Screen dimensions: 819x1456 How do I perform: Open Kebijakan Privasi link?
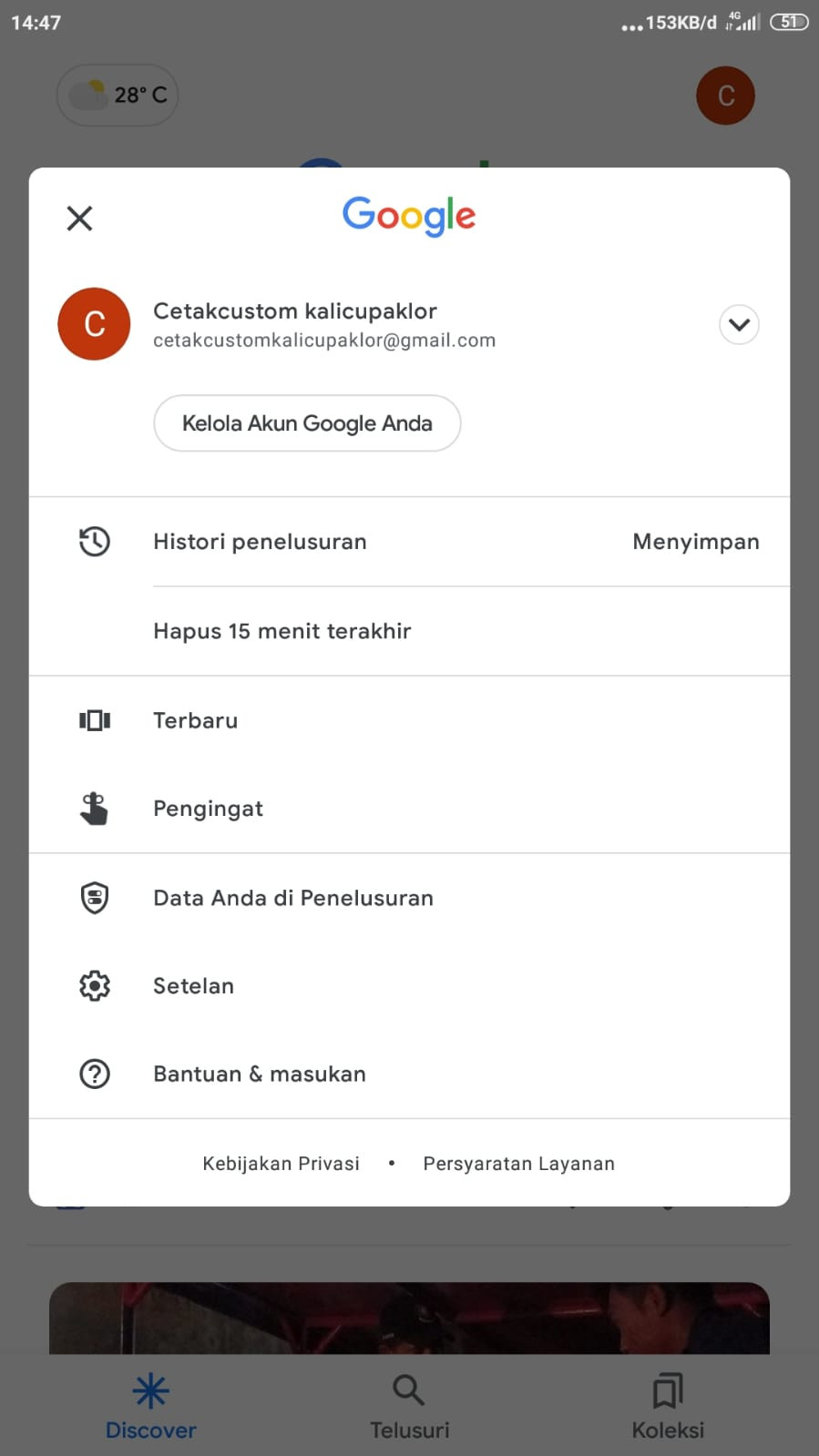click(282, 1164)
